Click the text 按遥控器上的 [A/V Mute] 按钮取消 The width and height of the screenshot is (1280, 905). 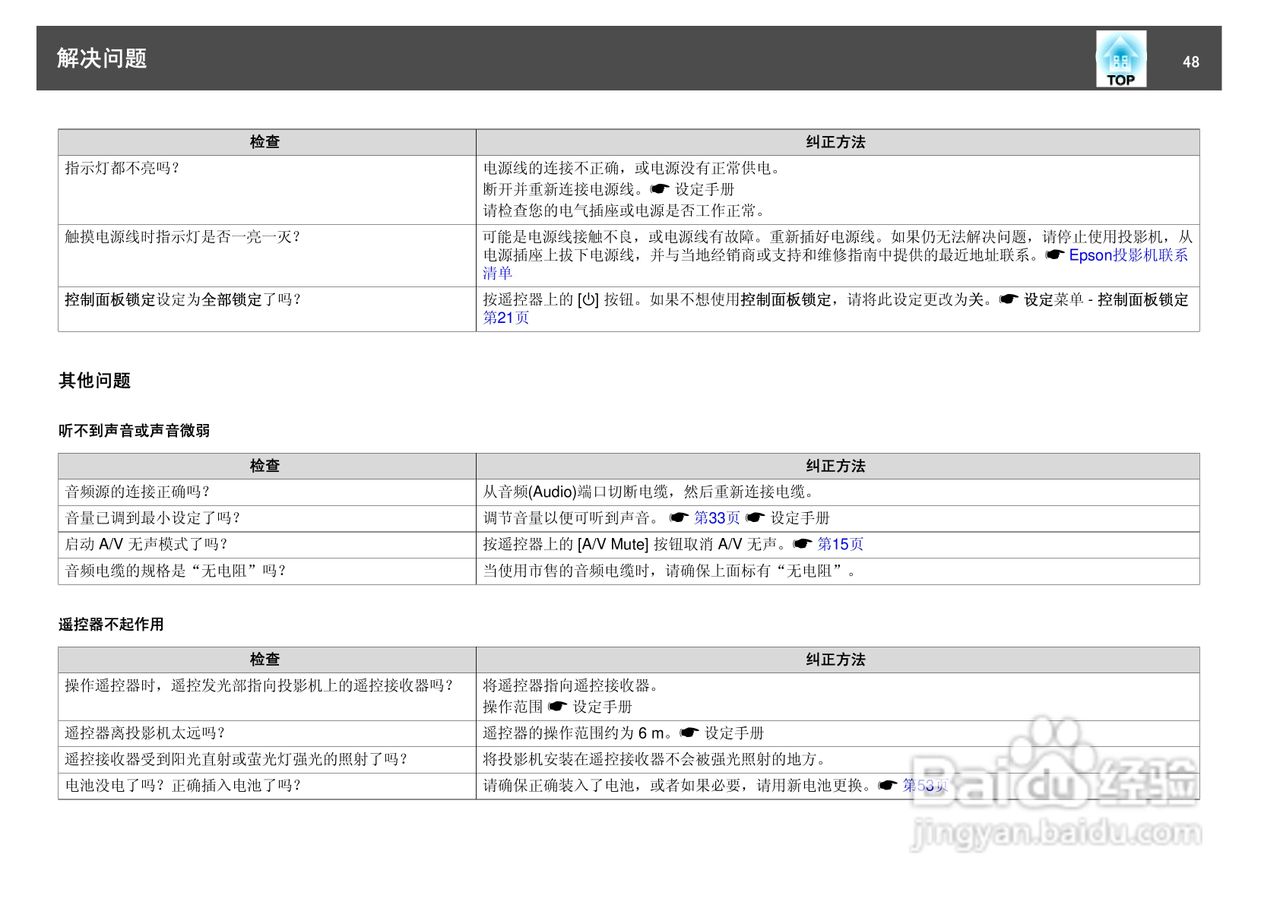pos(598,544)
